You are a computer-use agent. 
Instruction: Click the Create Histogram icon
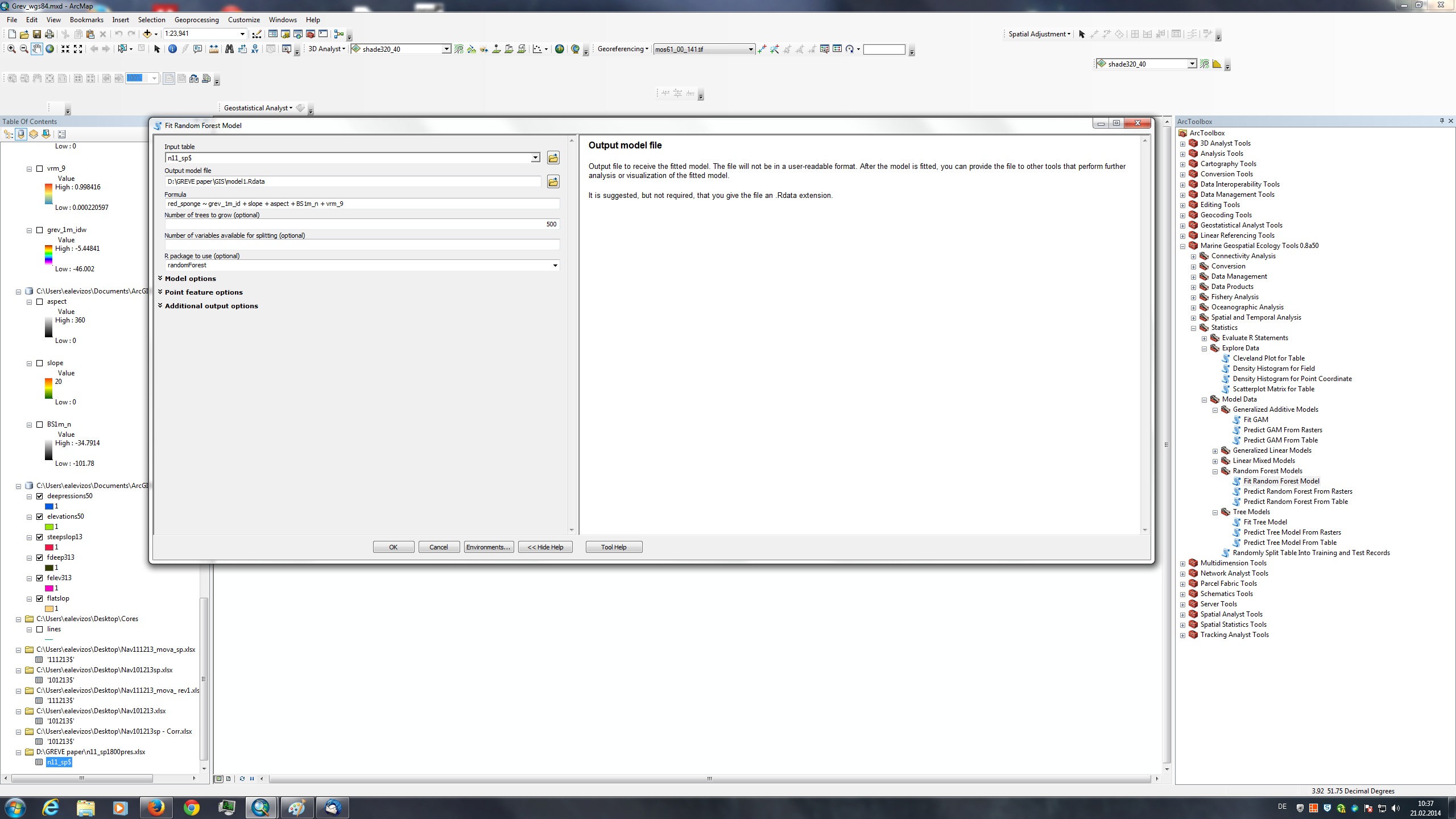pyautogui.click(x=1217, y=64)
